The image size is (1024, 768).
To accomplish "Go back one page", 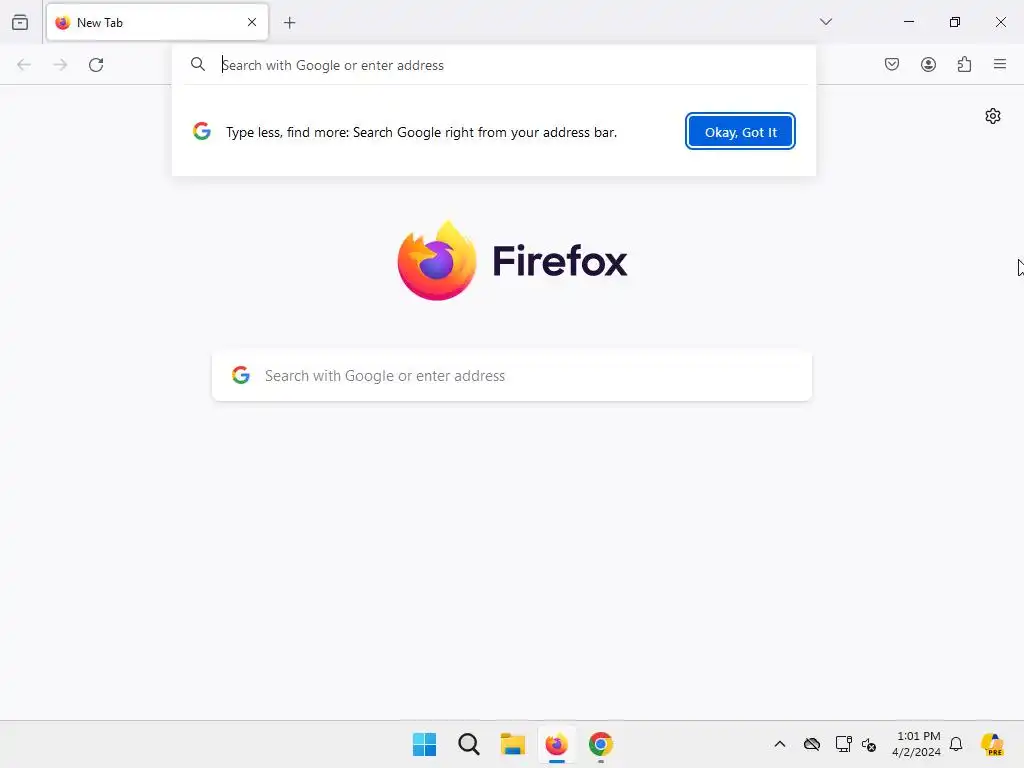I will pyautogui.click(x=24, y=65).
